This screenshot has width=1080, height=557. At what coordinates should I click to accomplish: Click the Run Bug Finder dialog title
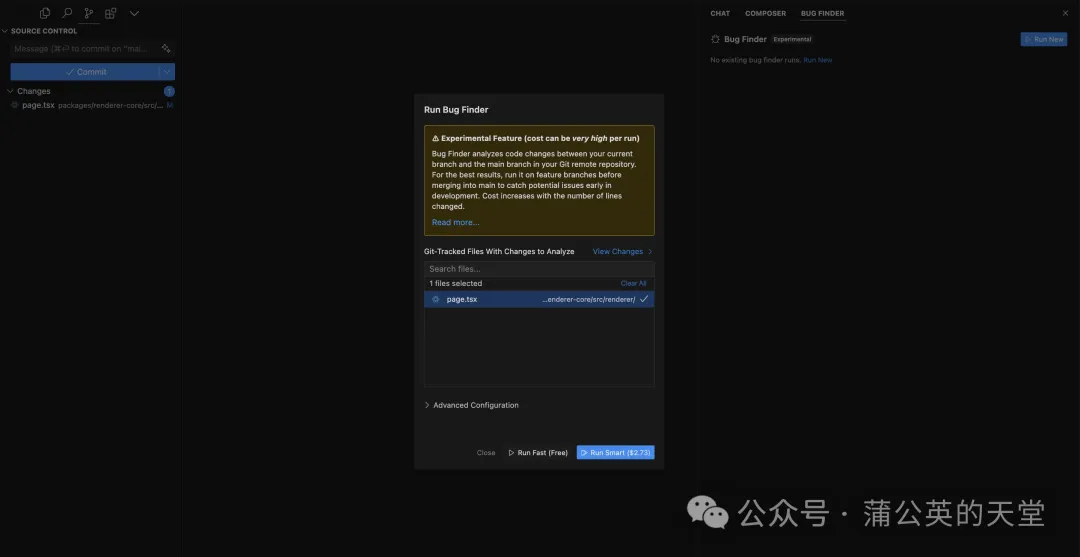click(456, 110)
